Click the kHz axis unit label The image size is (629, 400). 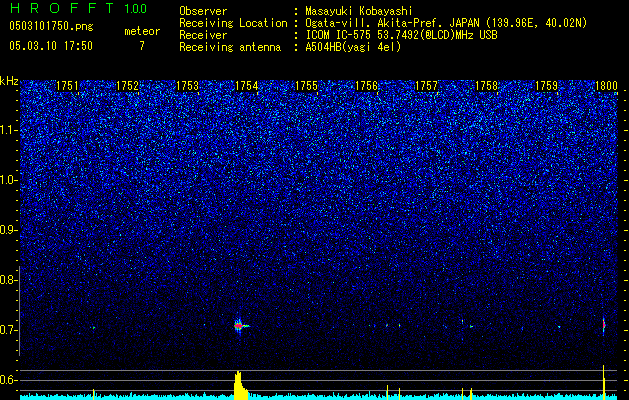[x=9, y=81]
